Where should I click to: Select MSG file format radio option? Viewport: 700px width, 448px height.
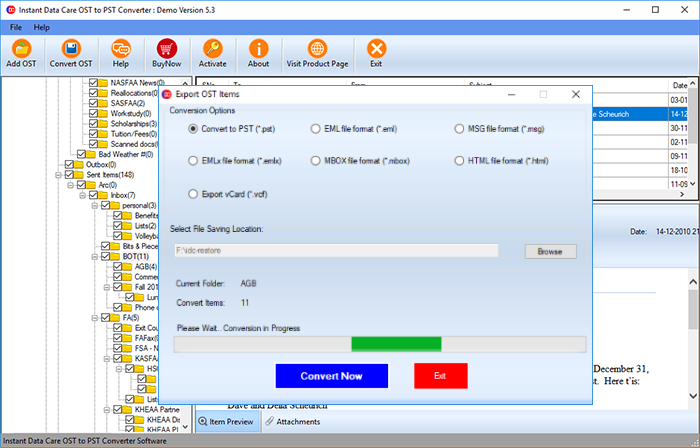pos(459,129)
